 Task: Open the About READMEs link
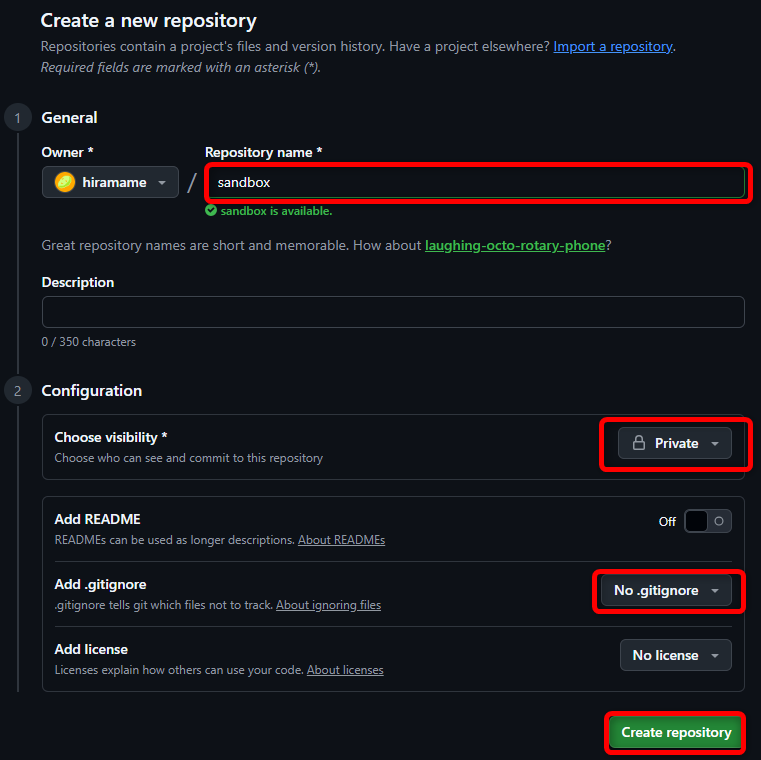click(341, 540)
